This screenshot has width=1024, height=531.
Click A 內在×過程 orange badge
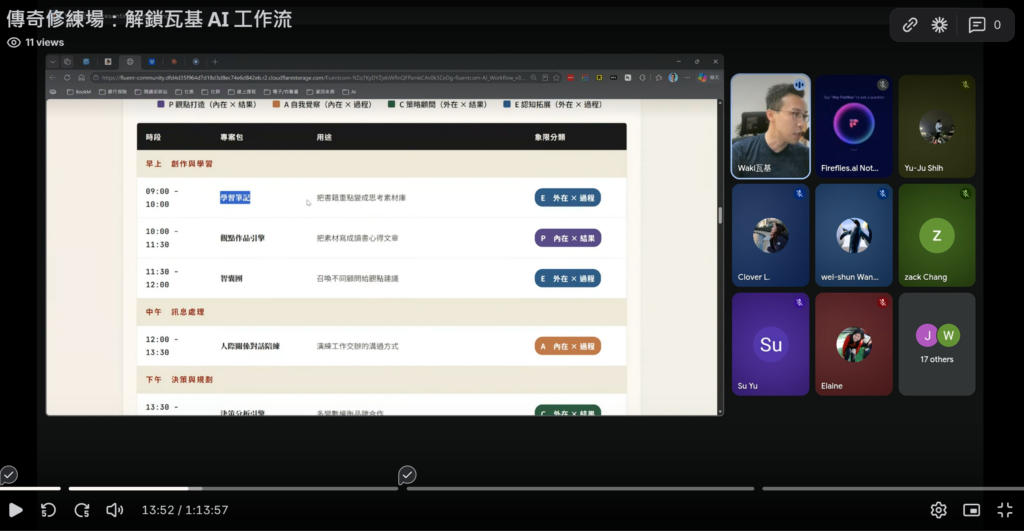click(568, 346)
